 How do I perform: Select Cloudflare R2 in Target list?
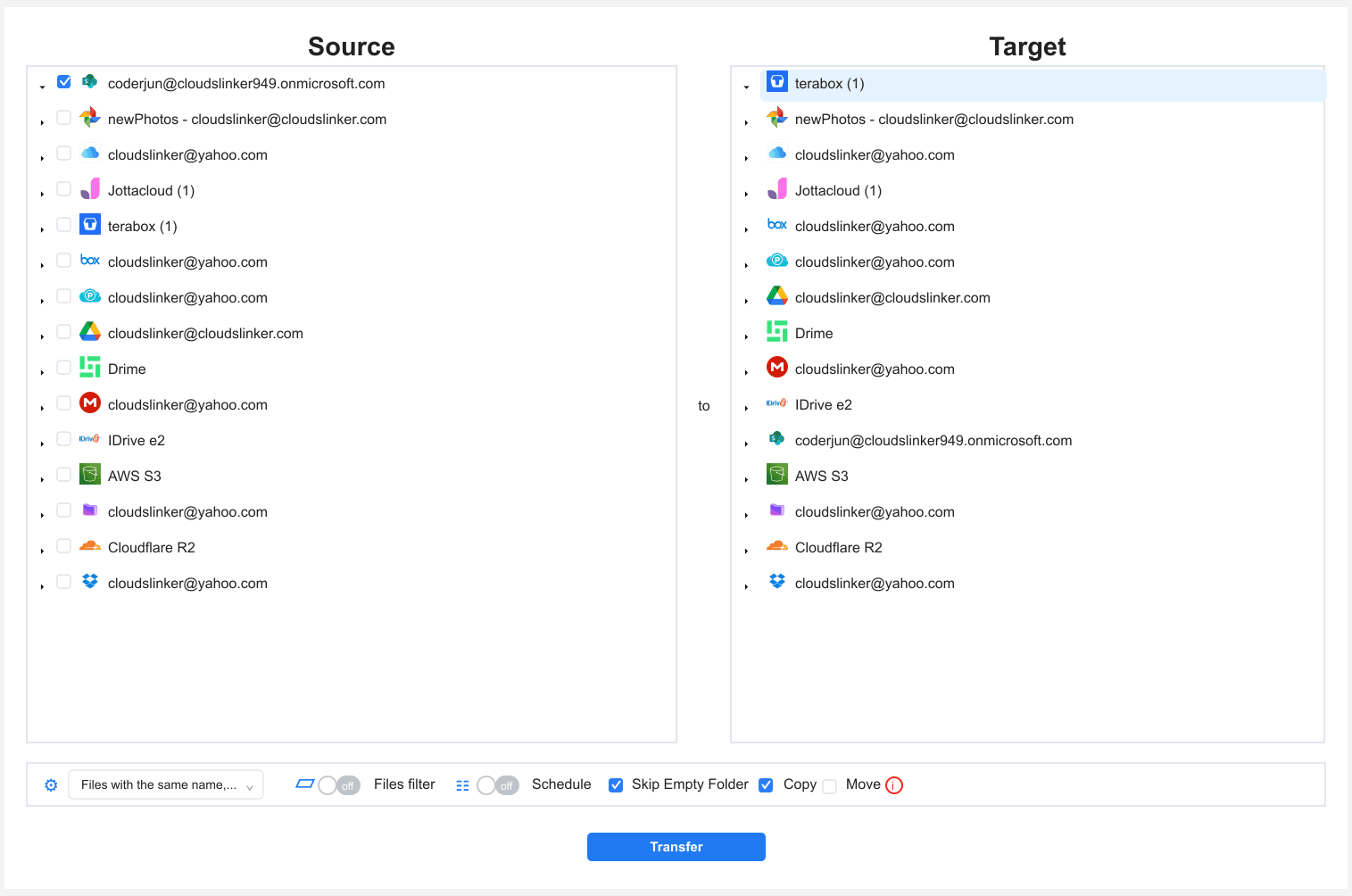(839, 548)
